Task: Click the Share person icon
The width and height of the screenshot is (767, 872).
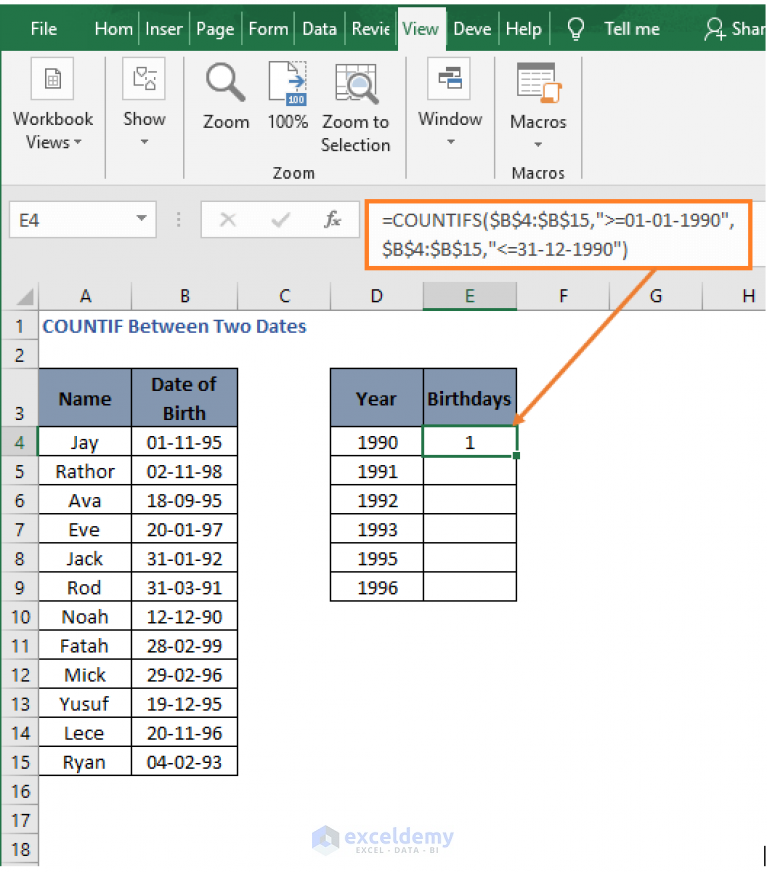Action: [714, 28]
